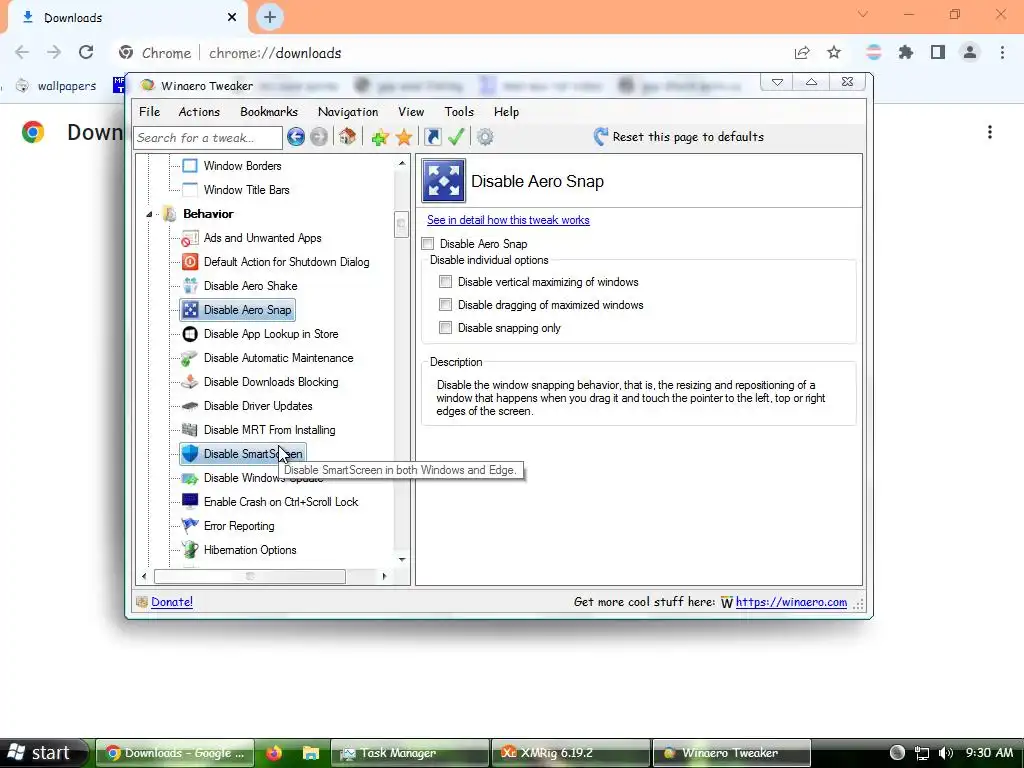Click the Disable Downloads Blocking icon
The image size is (1024, 768).
189,382
